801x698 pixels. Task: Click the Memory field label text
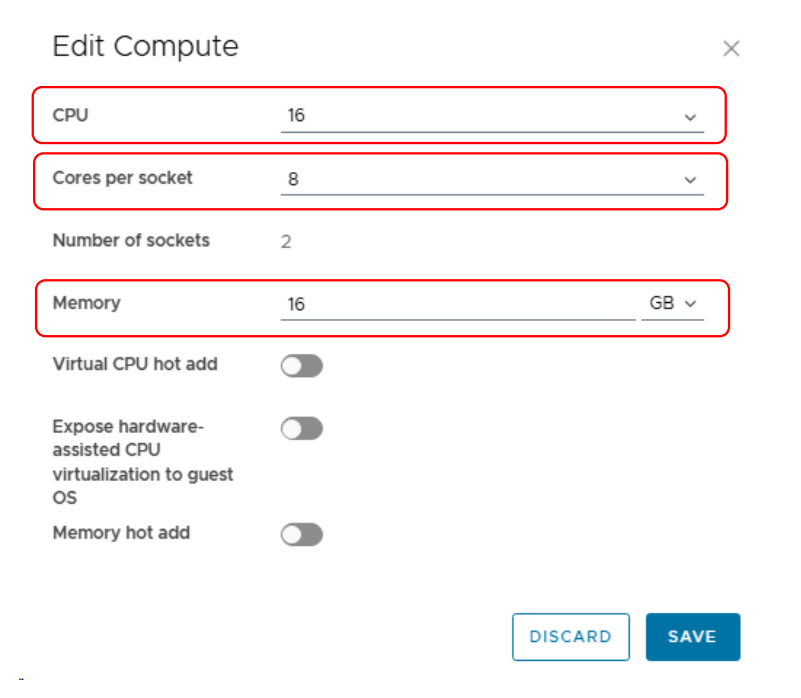click(86, 302)
